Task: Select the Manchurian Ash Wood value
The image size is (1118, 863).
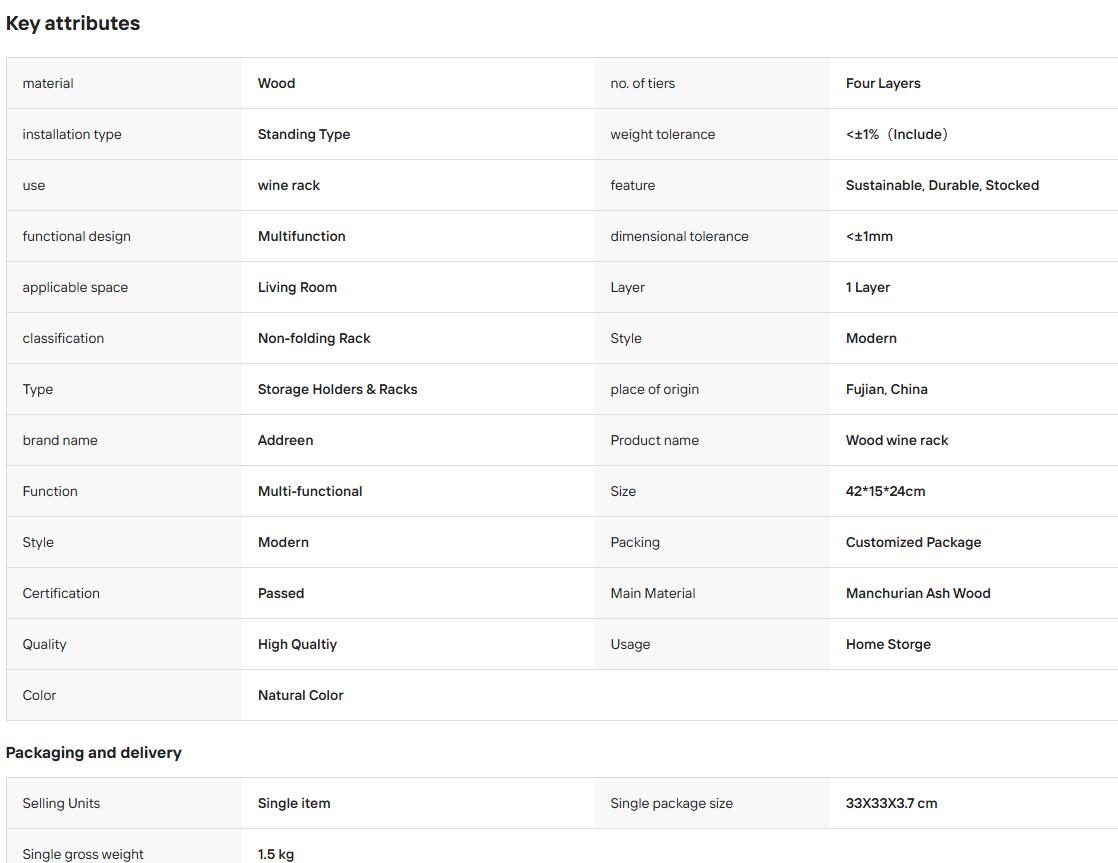Action: (918, 593)
